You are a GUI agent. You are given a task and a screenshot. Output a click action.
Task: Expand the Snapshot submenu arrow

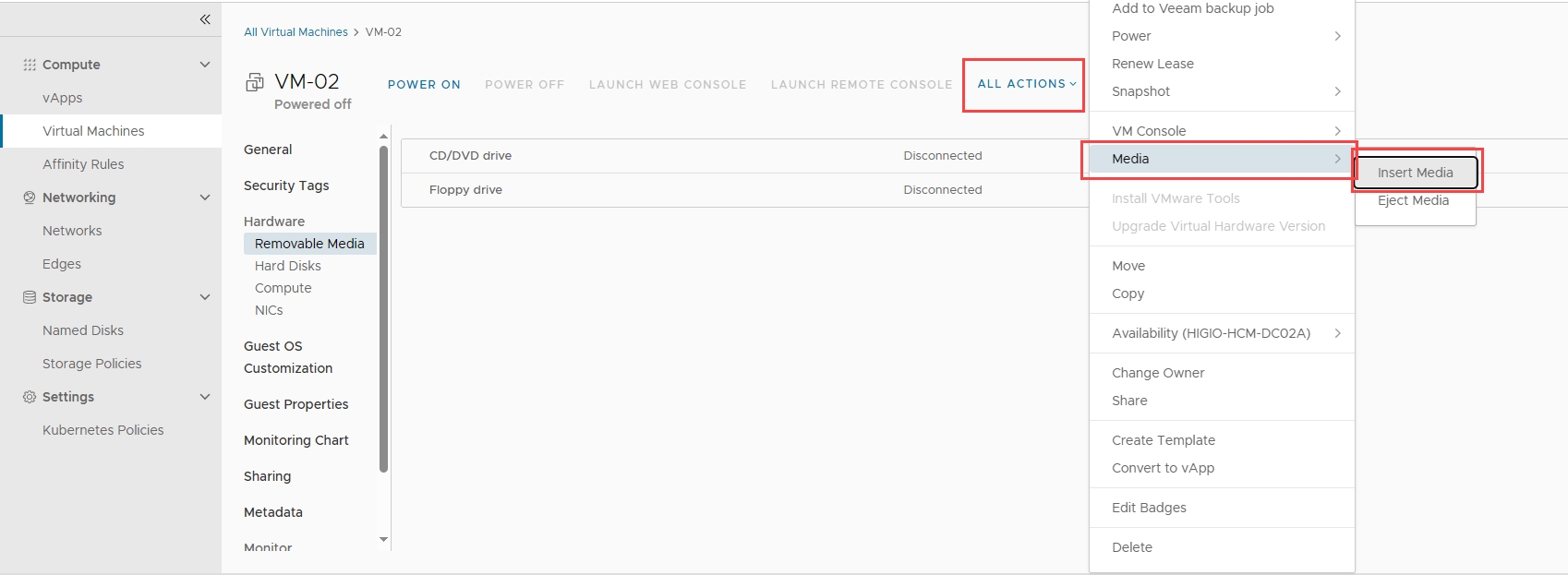(x=1337, y=91)
